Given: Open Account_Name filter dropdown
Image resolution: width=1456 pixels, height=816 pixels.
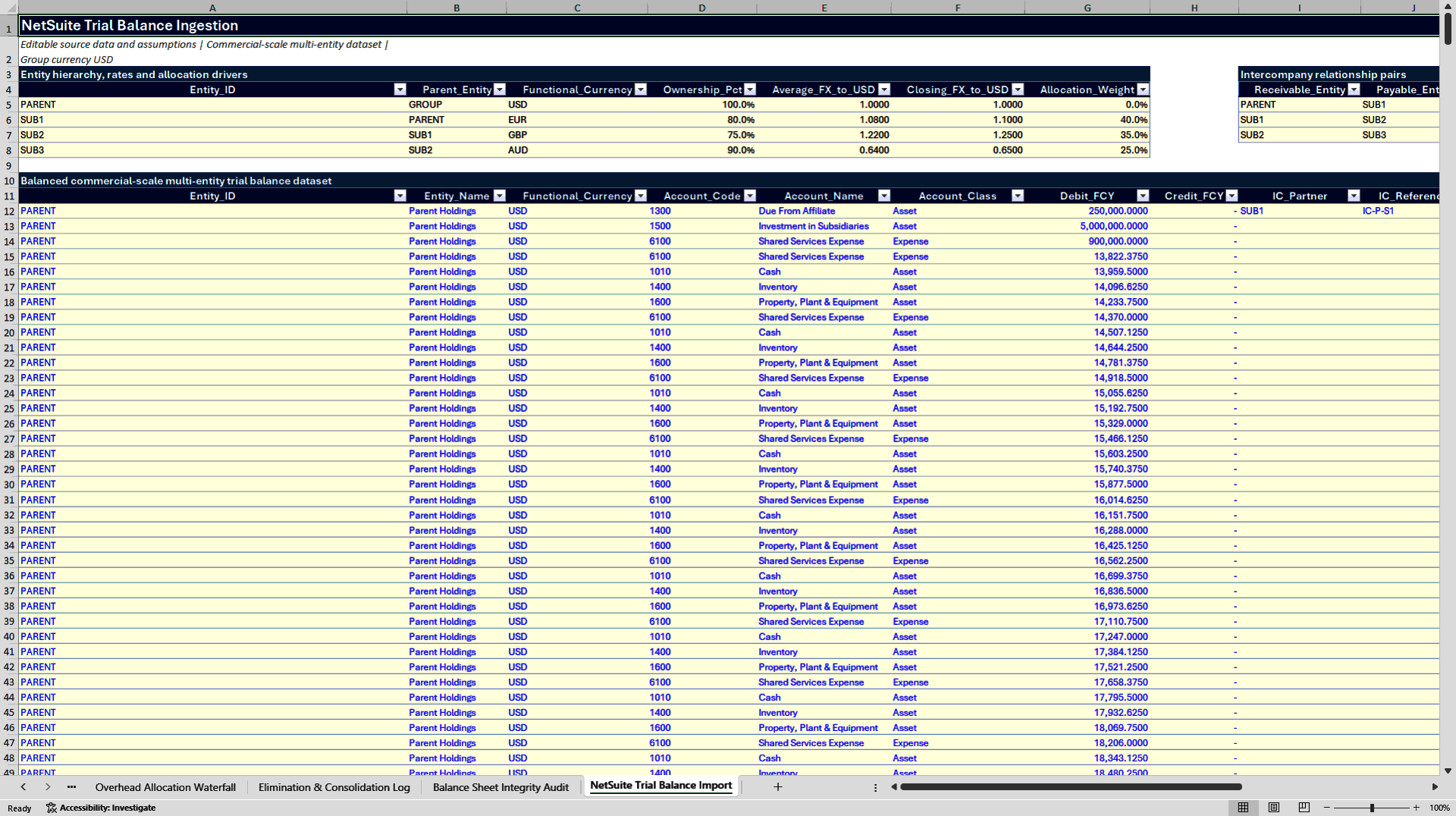Looking at the screenshot, I should (884, 196).
